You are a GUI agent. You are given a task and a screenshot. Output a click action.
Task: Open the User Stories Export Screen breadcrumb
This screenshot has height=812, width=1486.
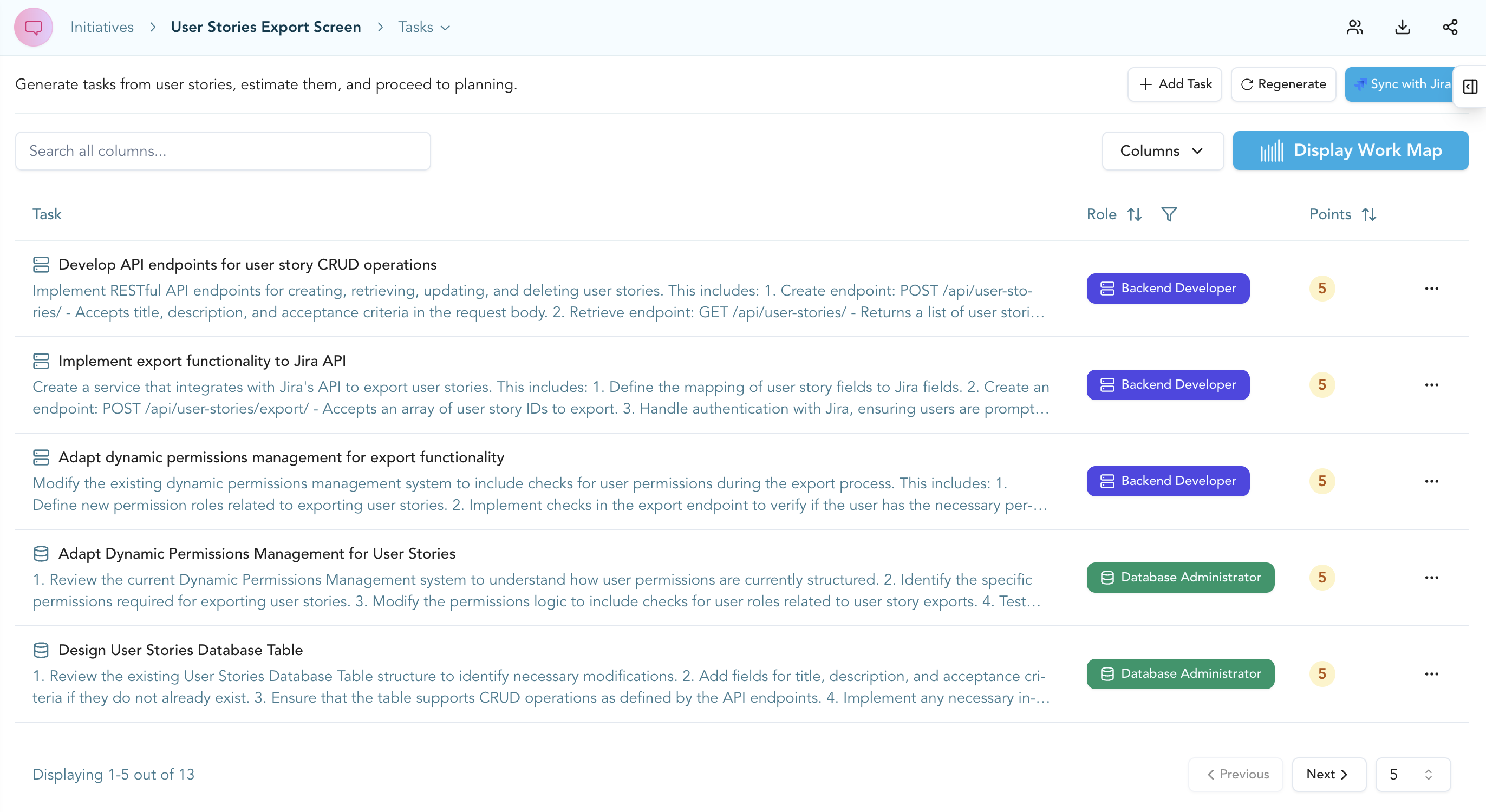click(x=265, y=27)
